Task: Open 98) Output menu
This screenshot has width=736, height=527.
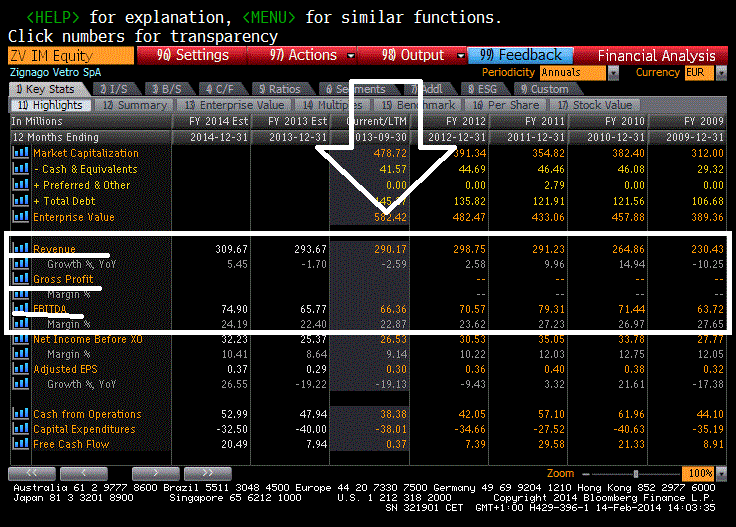Action: coord(413,55)
